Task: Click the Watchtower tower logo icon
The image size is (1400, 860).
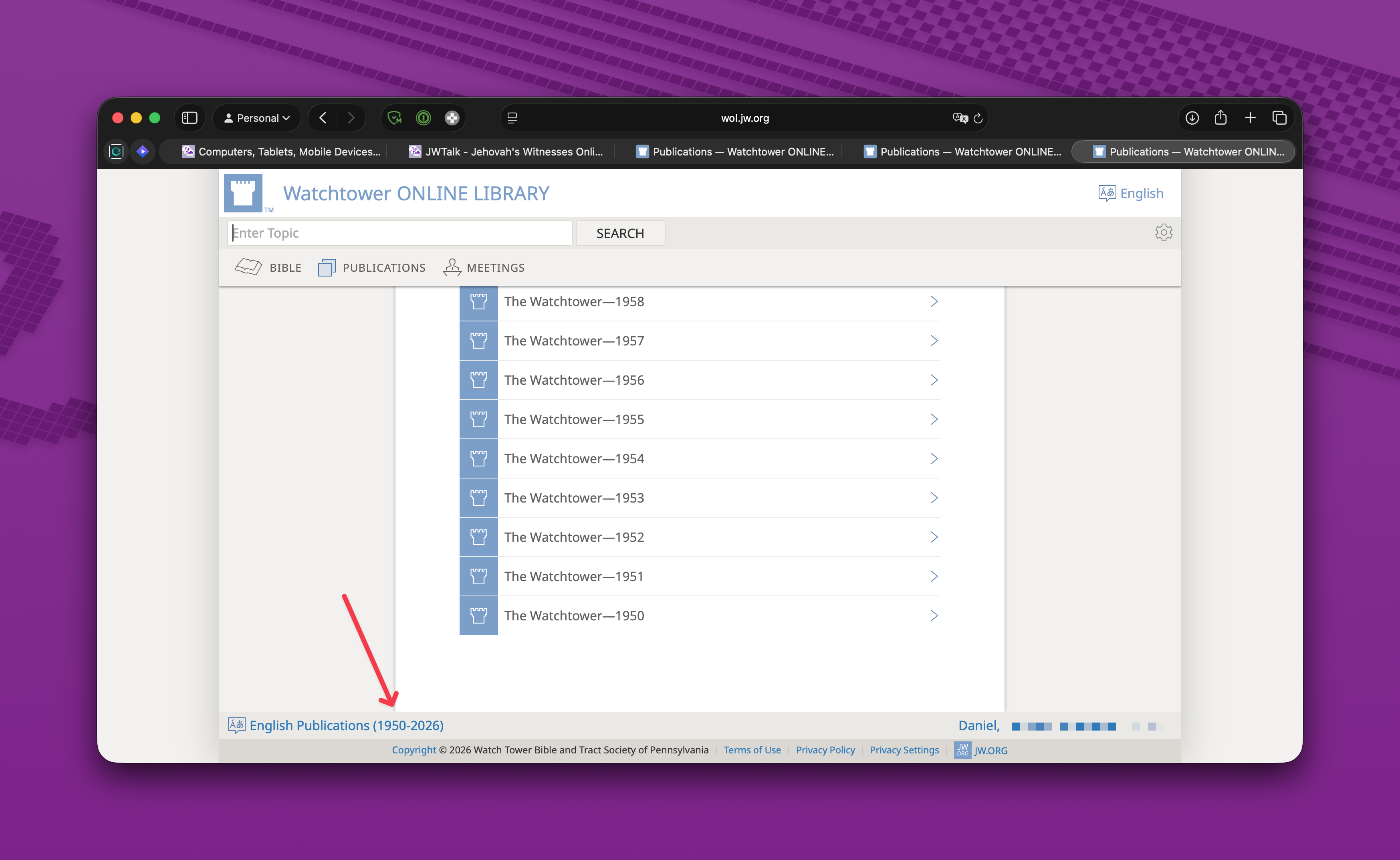Action: [243, 194]
